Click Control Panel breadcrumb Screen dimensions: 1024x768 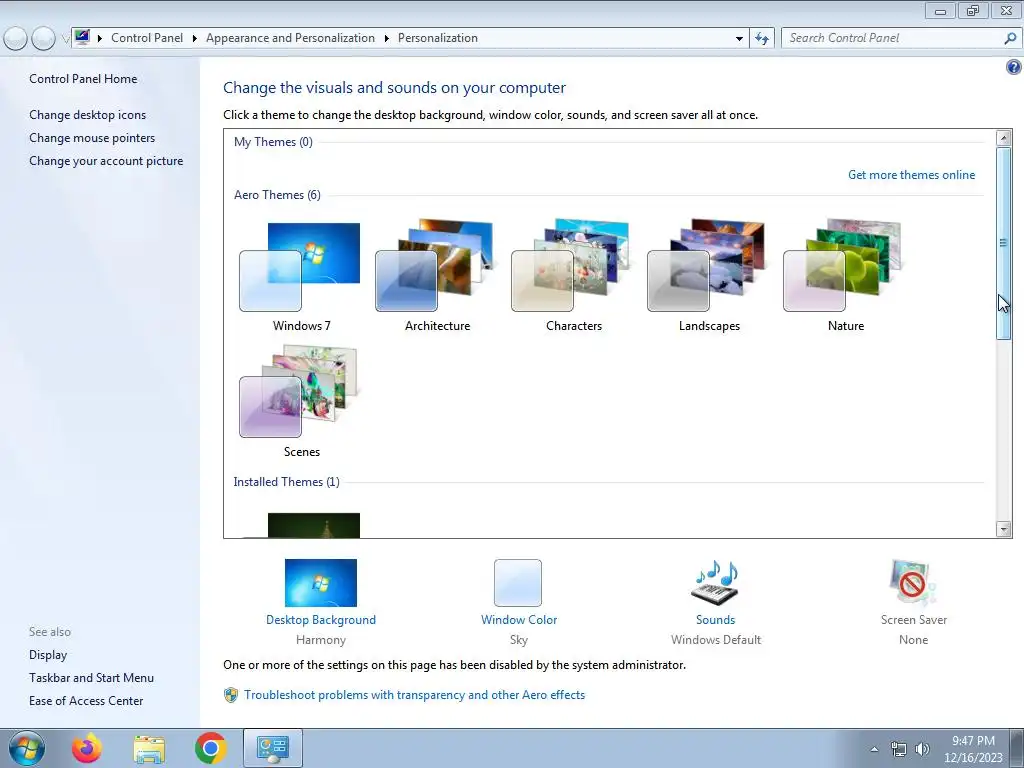(147, 38)
